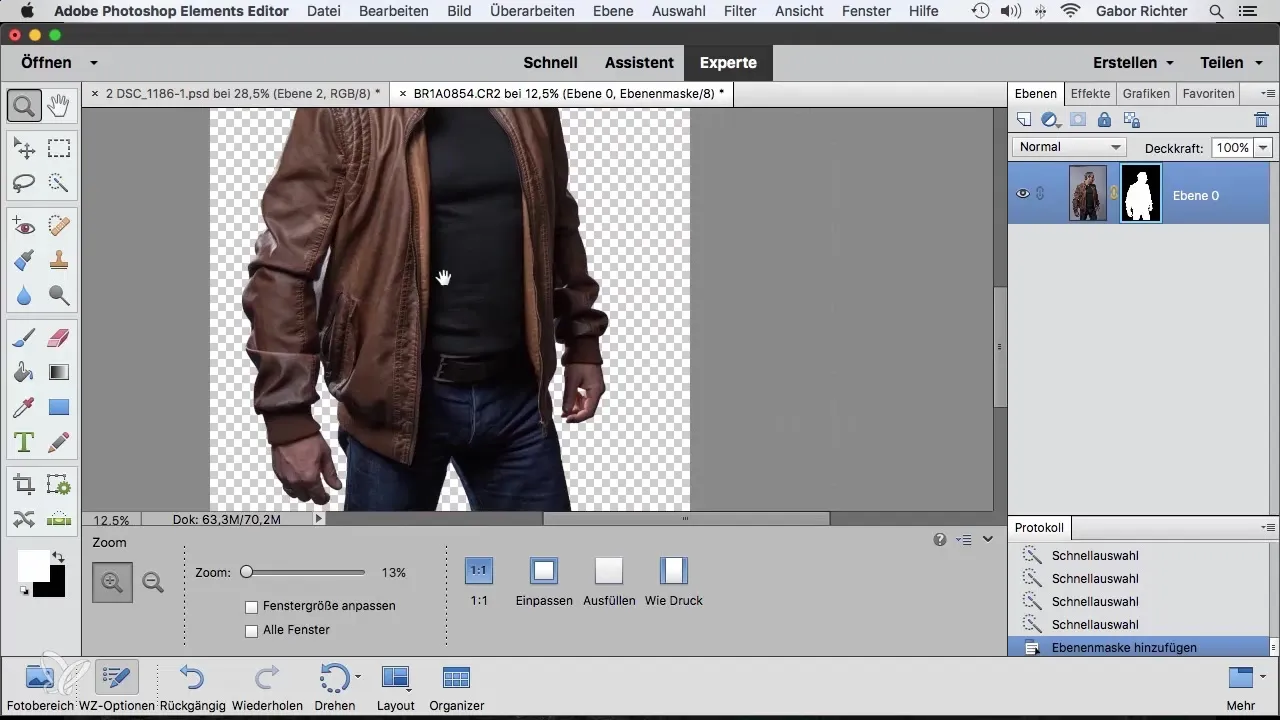Select the Gradient tool
Image resolution: width=1280 pixels, height=720 pixels.
(x=59, y=373)
